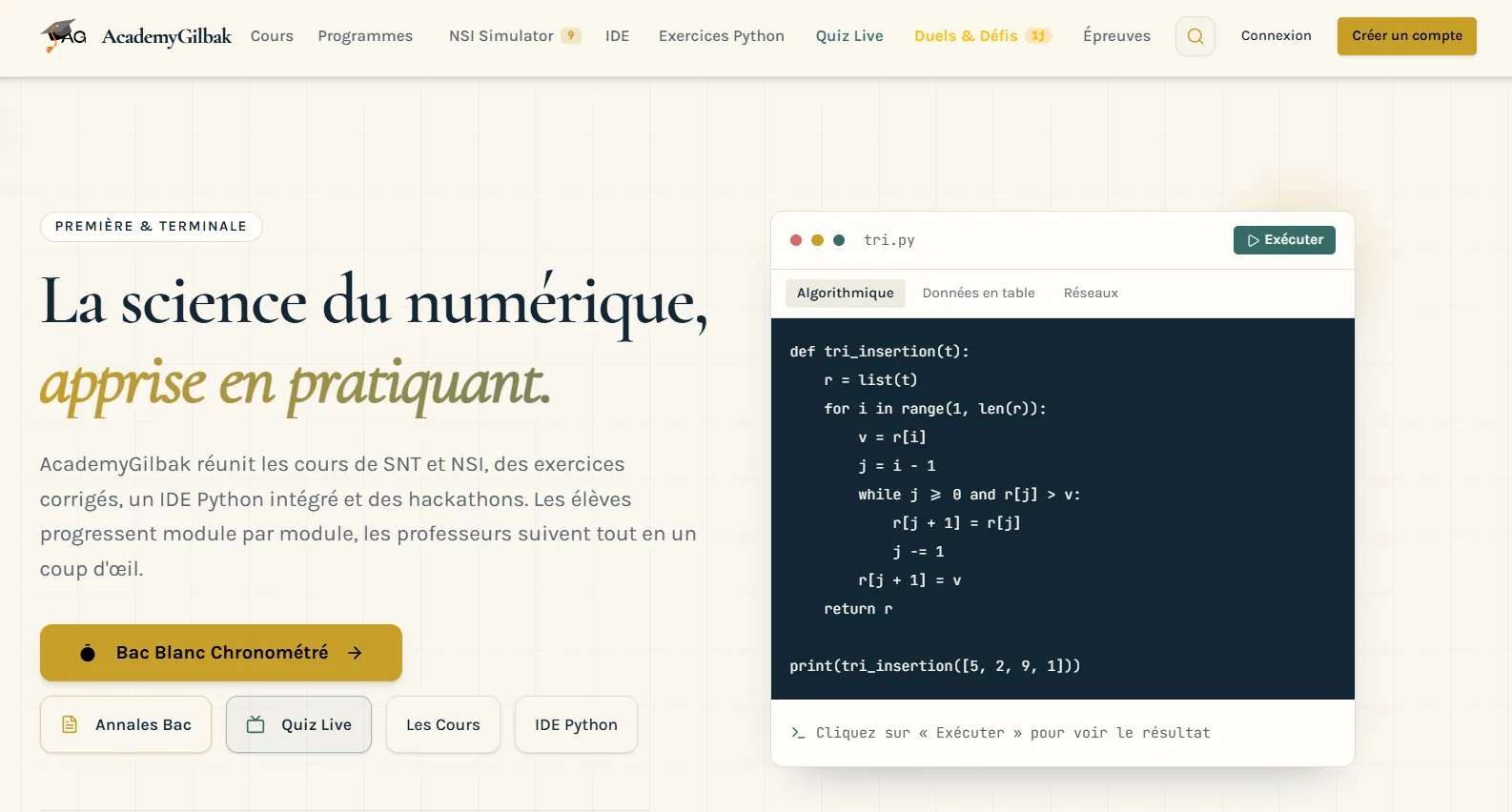Click the stopwatch icon on Bac Blanc button
The width and height of the screenshot is (1512, 812).
[x=88, y=653]
